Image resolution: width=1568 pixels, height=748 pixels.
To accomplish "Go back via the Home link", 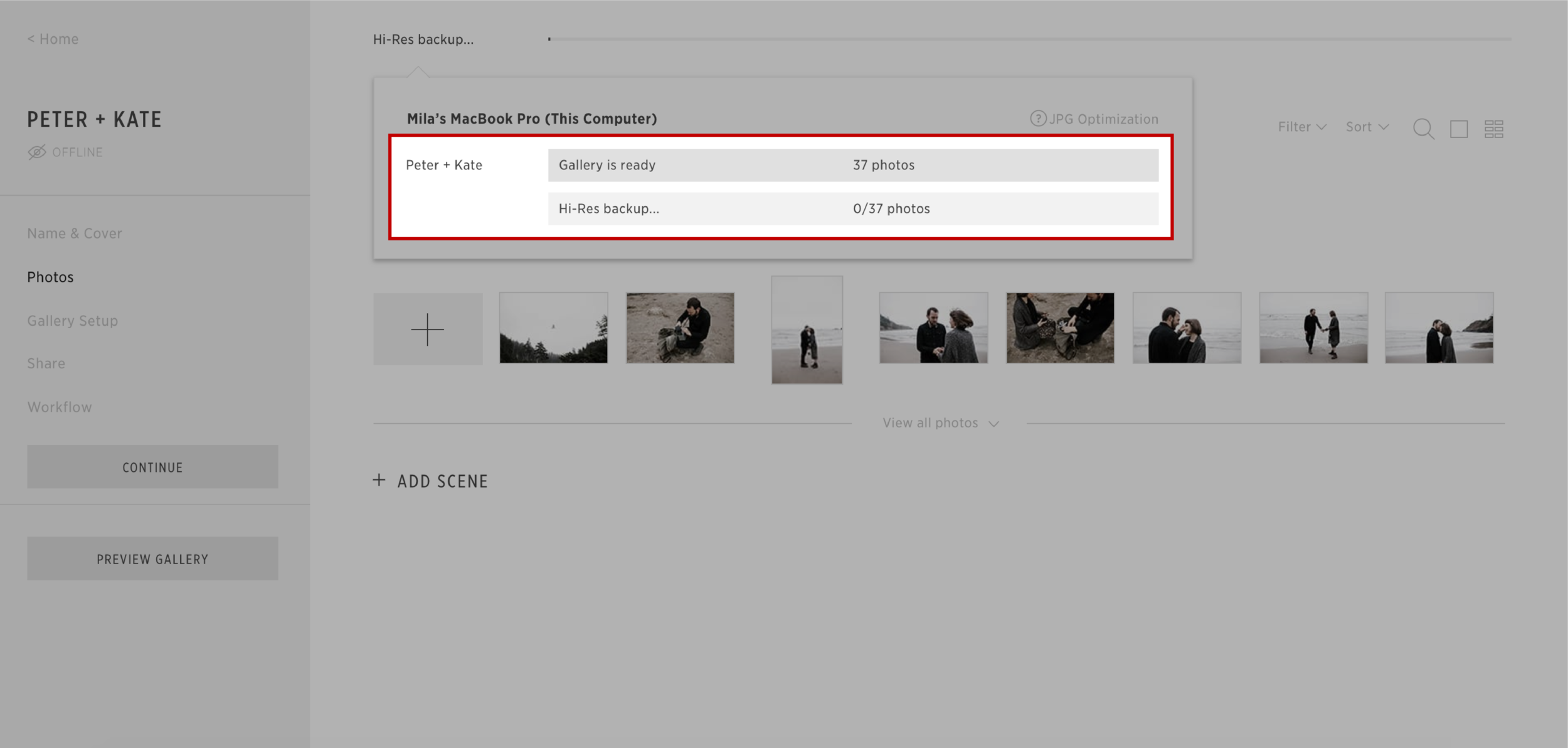I will tap(53, 39).
